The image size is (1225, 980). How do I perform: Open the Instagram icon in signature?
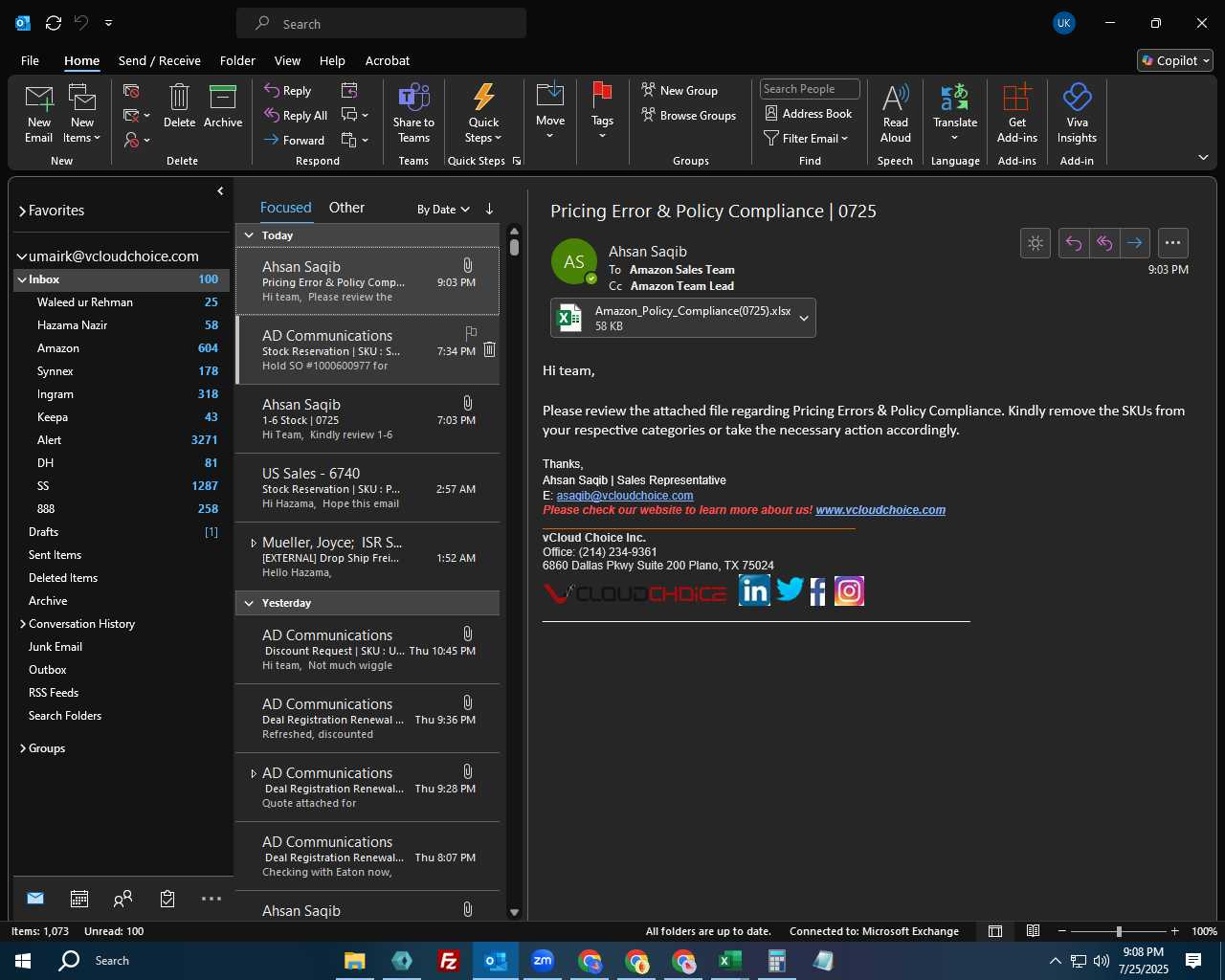click(x=849, y=590)
